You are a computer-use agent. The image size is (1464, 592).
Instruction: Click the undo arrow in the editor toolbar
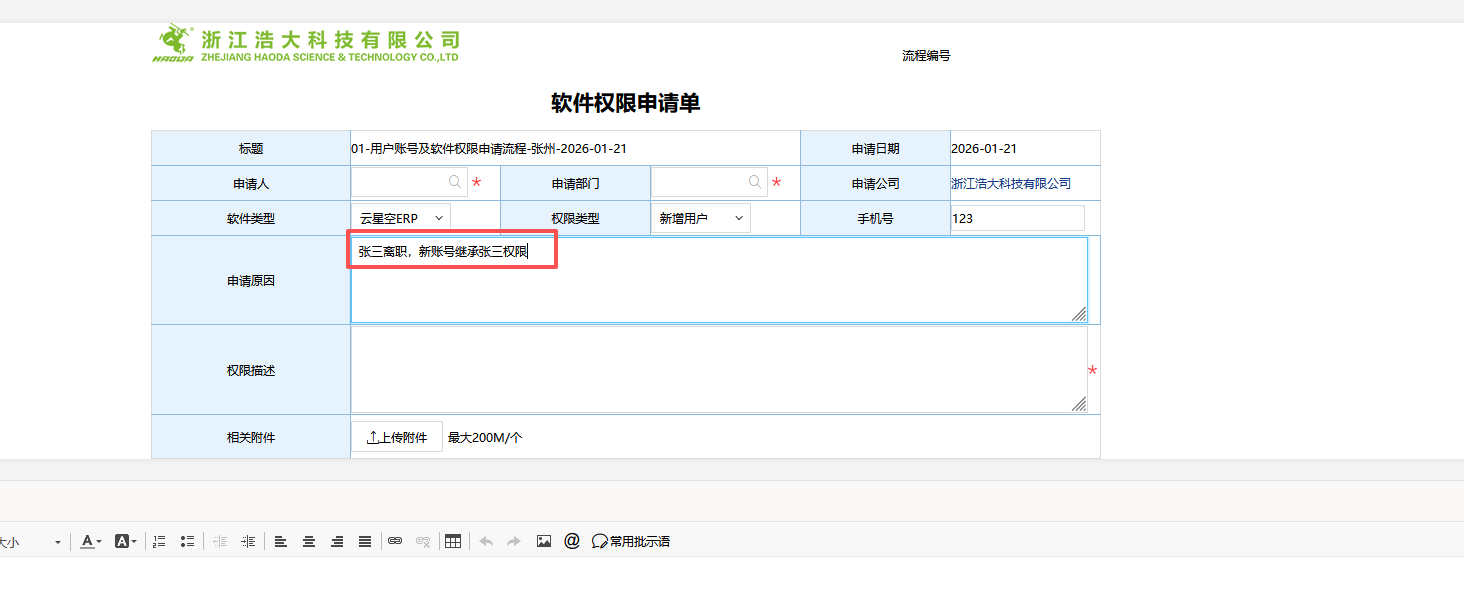[486, 541]
